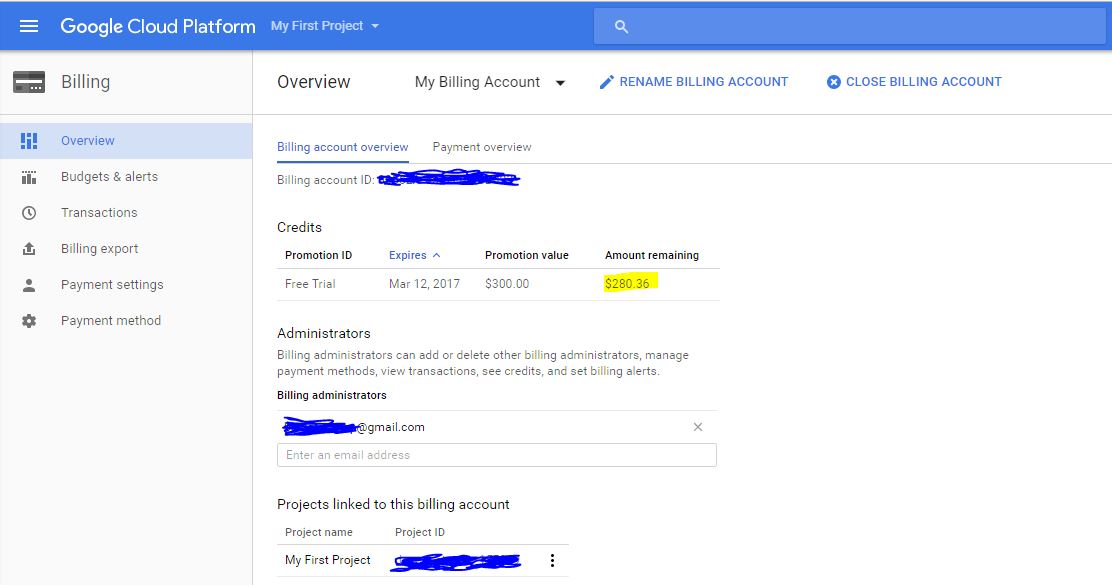The height and width of the screenshot is (585, 1112).
Task: Toggle Expires column sort arrow
Action: point(436,255)
